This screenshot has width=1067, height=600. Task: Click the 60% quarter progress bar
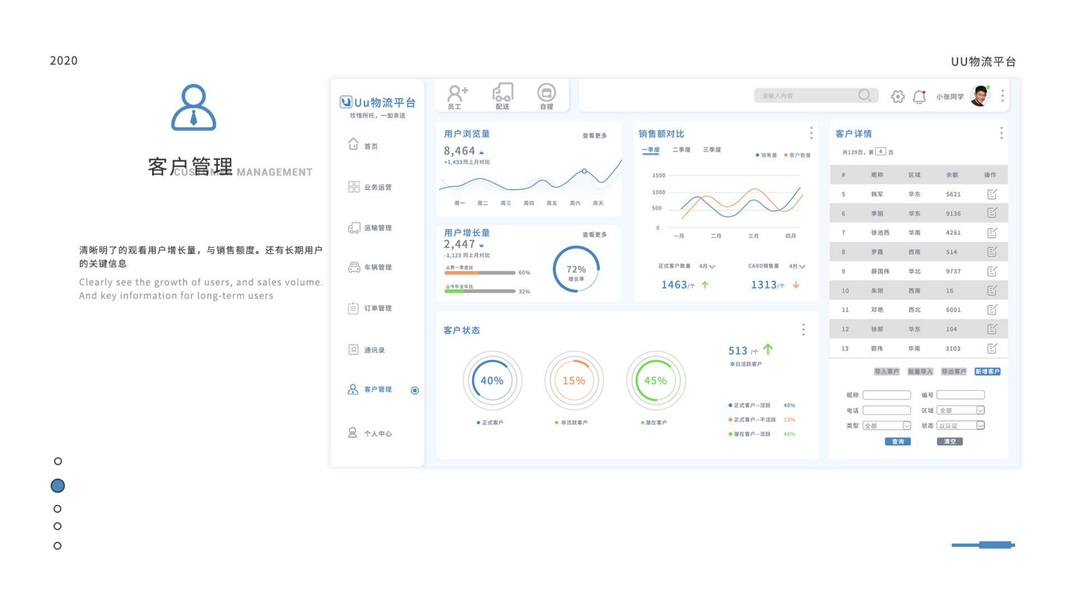tap(480, 273)
